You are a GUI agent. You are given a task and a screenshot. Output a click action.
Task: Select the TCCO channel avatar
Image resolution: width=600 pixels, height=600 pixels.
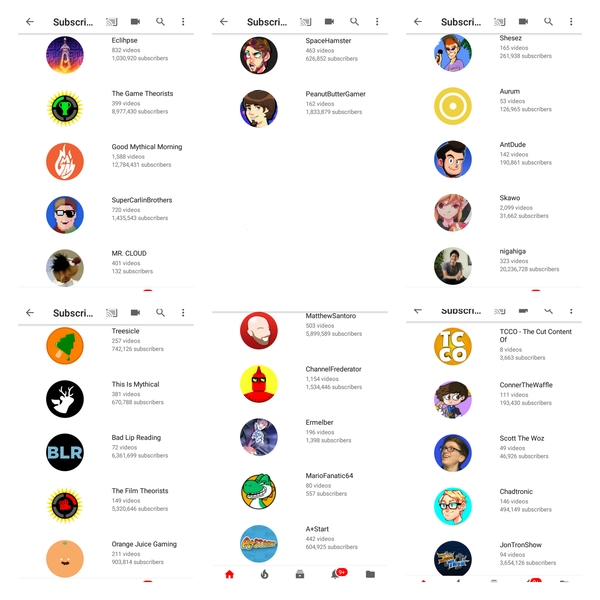pyautogui.click(x=453, y=347)
